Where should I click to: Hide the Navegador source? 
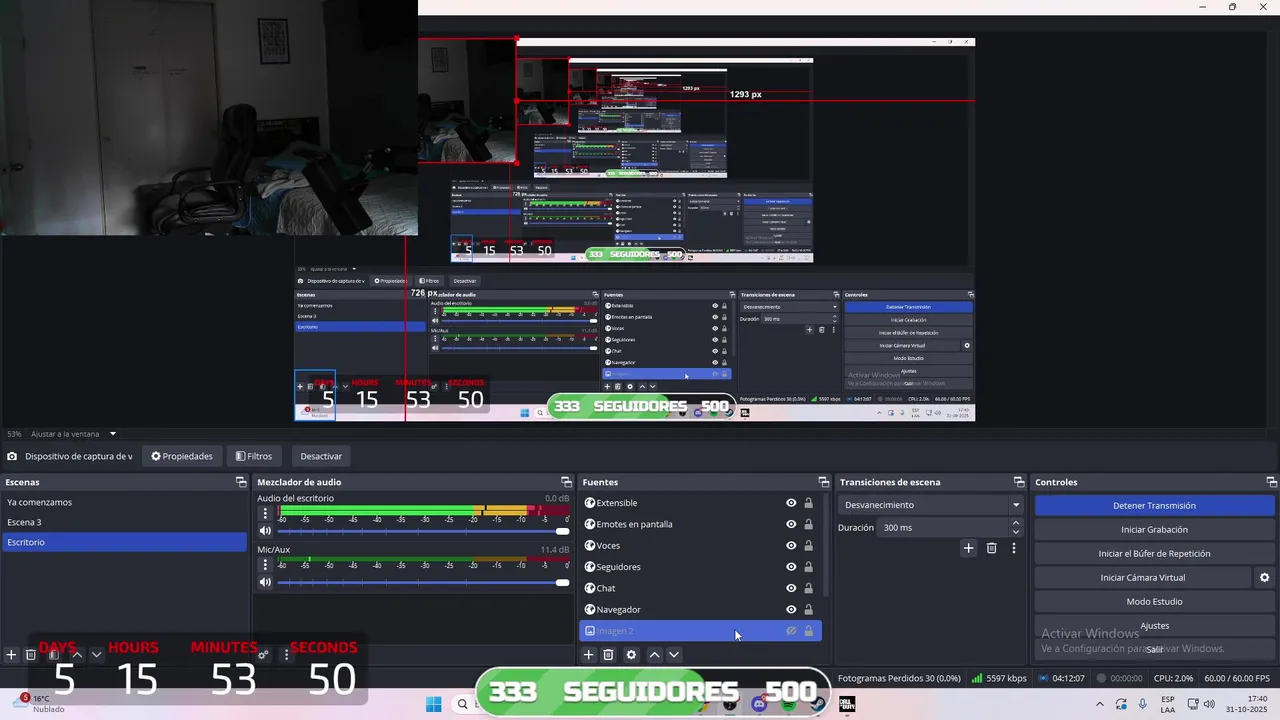coord(791,610)
